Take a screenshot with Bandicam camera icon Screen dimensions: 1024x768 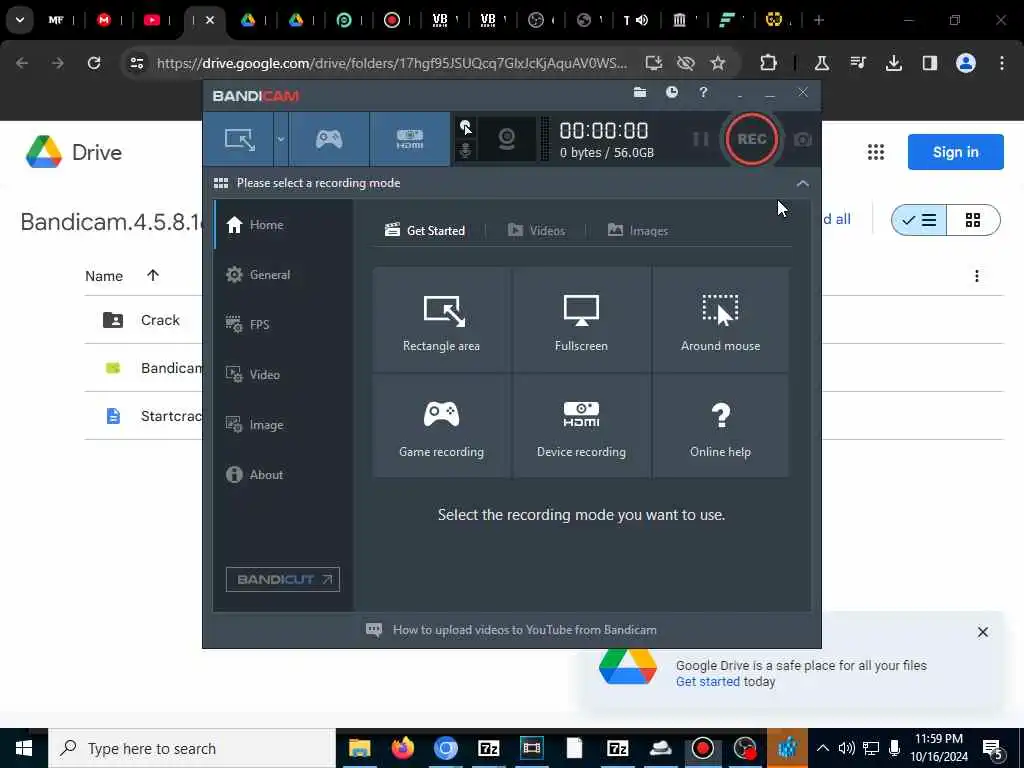(x=803, y=140)
